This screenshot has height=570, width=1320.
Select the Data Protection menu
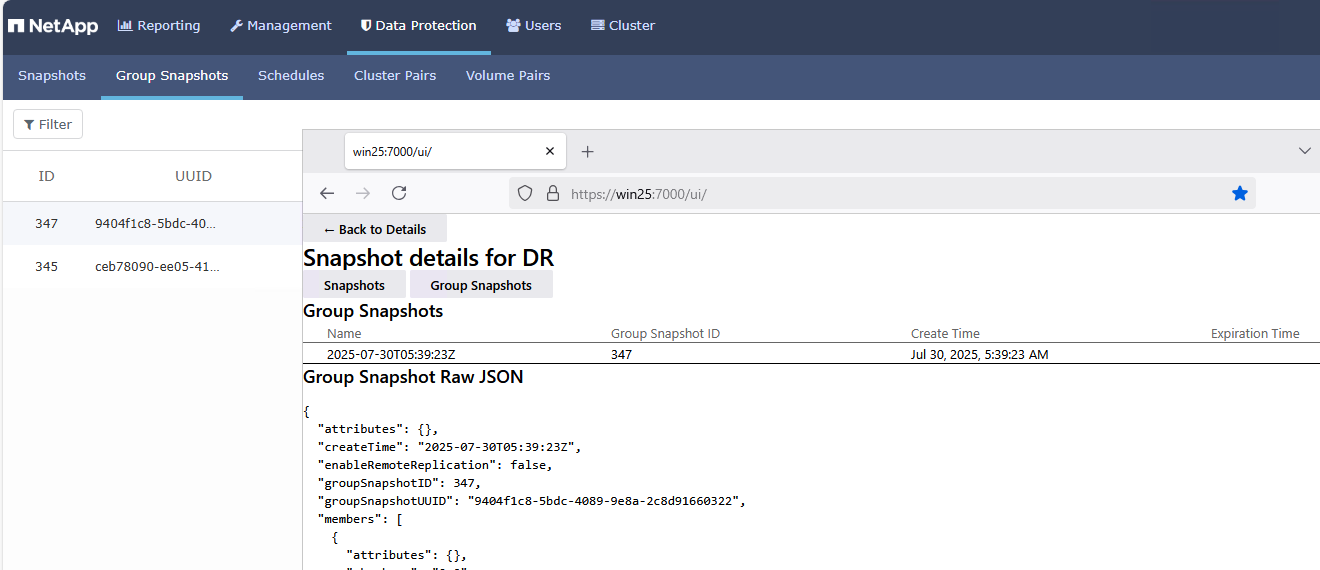(418, 26)
